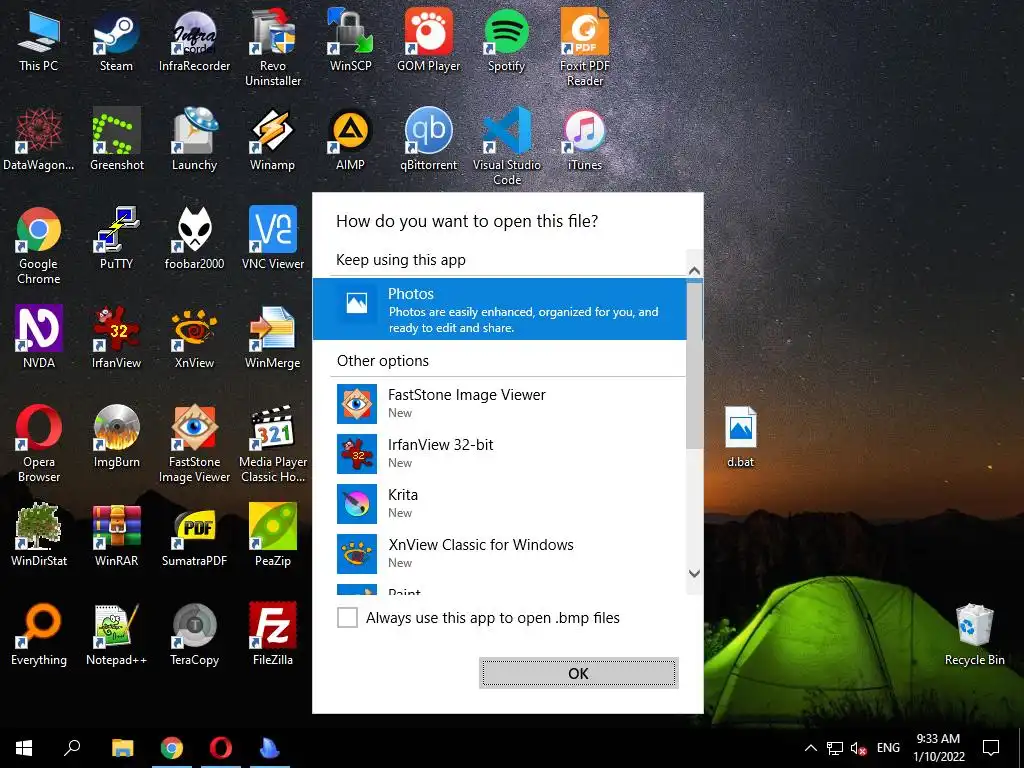Select the WinDirStat desktop shortcut
Screen dimensions: 1024x768
[x=39, y=536]
